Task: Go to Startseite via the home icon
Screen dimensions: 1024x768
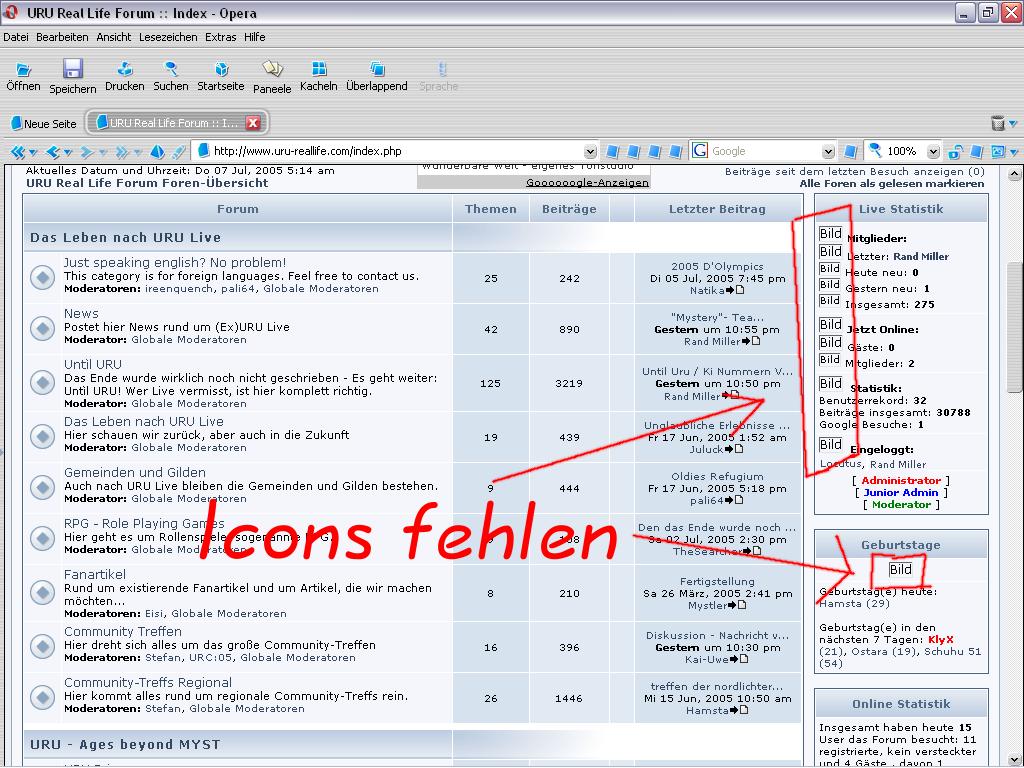Action: coord(221,70)
